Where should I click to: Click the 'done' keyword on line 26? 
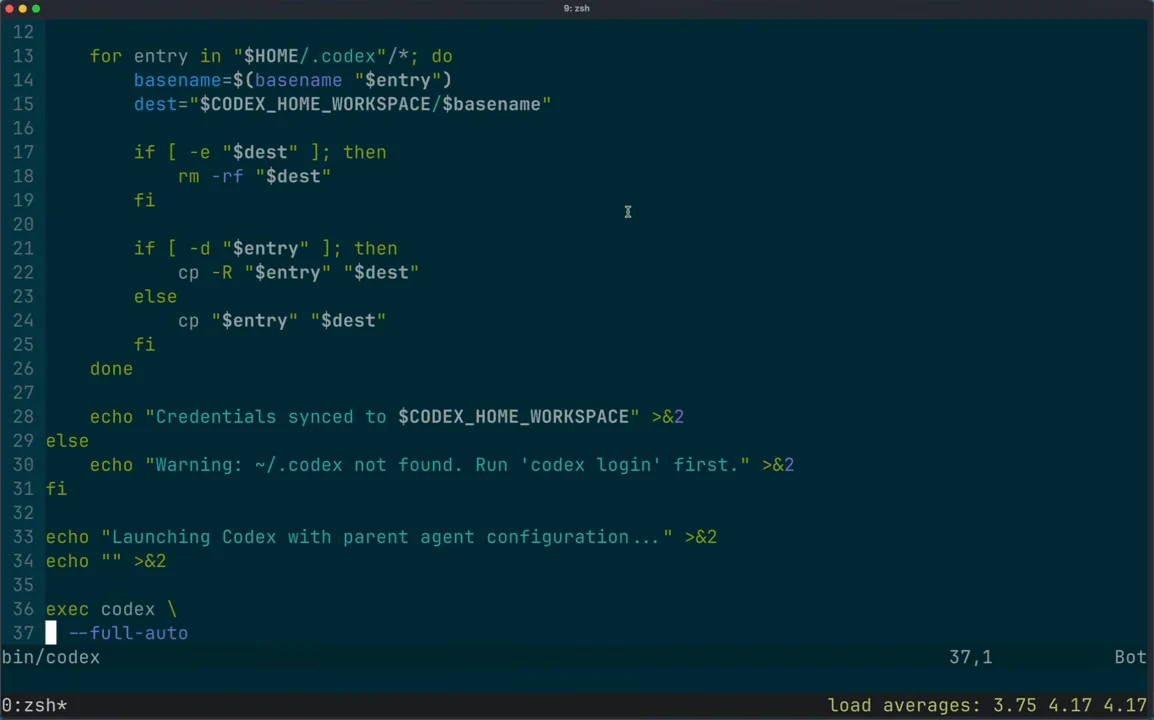point(111,369)
